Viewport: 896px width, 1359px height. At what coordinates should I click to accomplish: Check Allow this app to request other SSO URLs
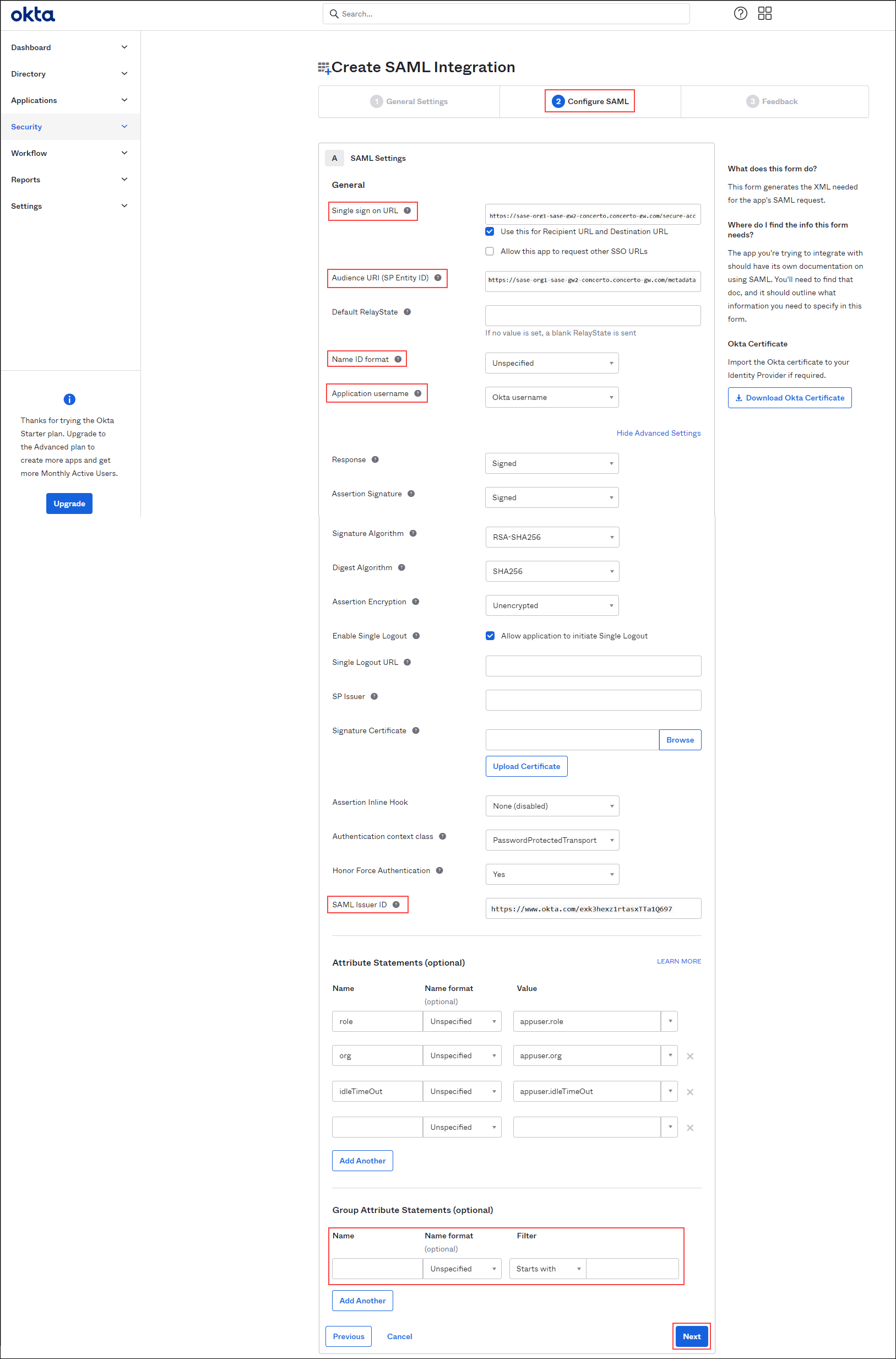coord(490,251)
